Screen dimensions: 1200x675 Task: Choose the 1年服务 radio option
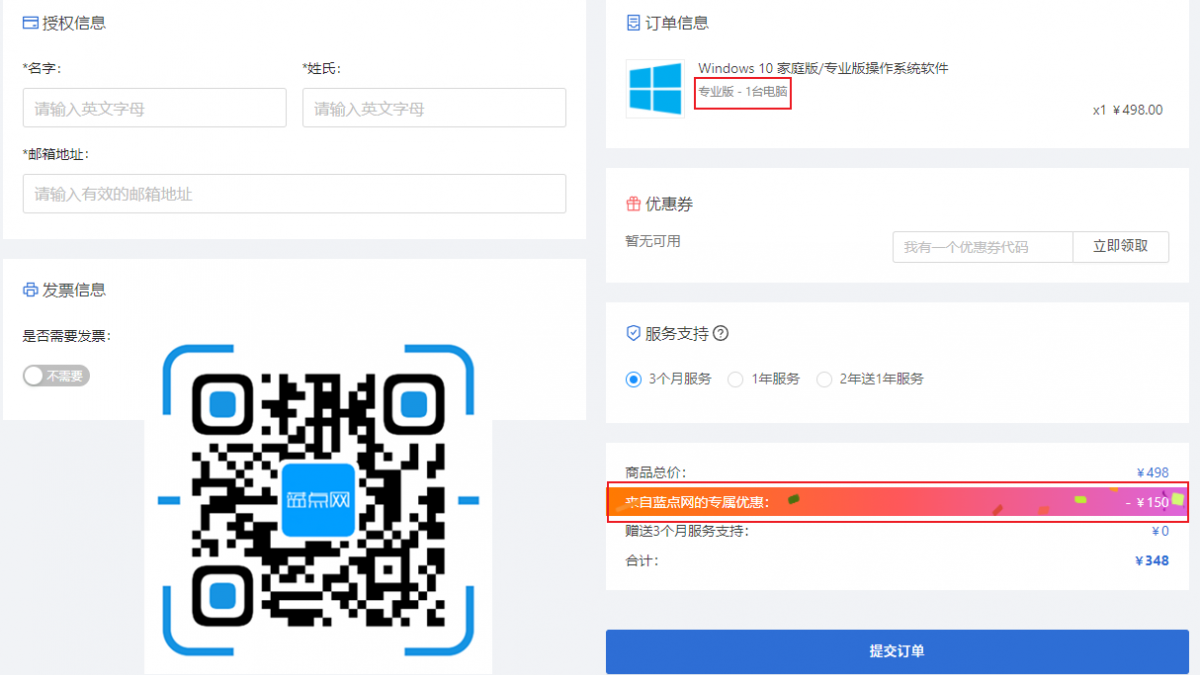point(735,379)
